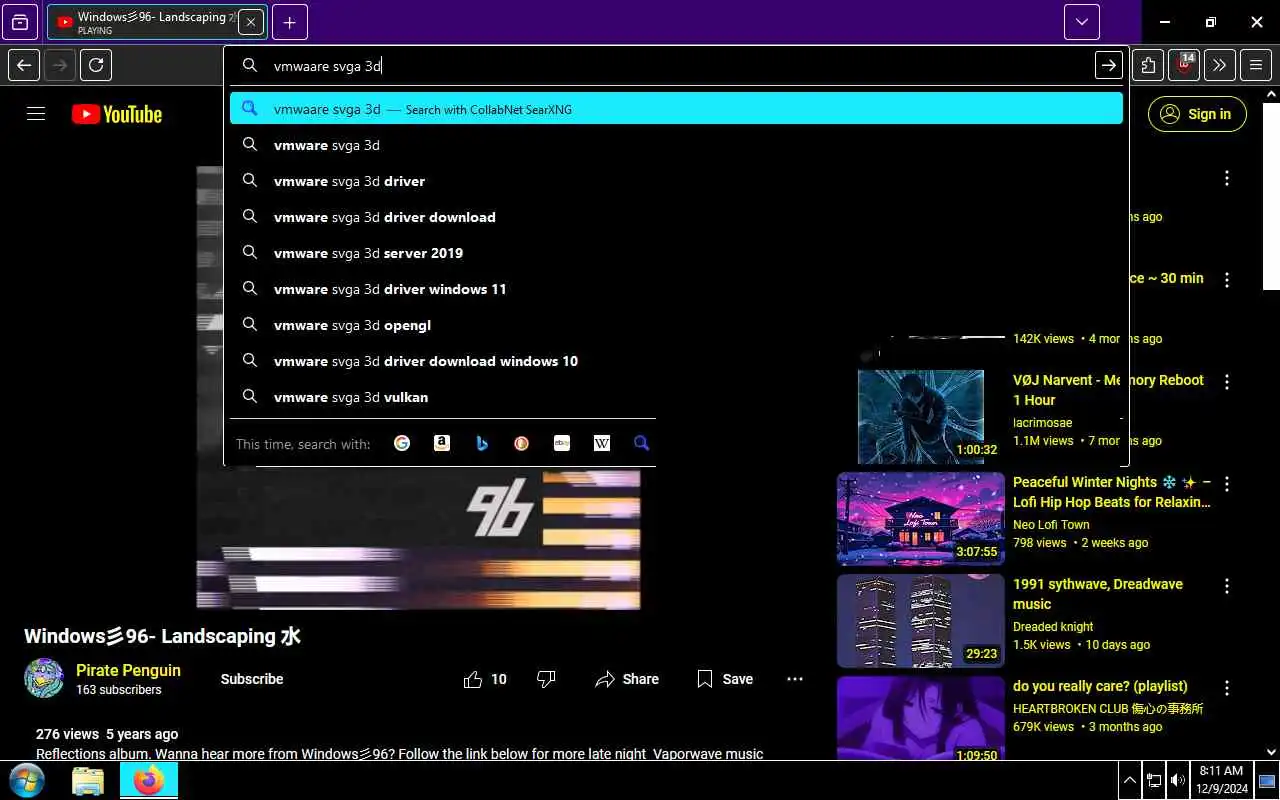Viewport: 1280px width, 800px height.
Task: Open the volume control in system tray
Action: click(x=1178, y=780)
